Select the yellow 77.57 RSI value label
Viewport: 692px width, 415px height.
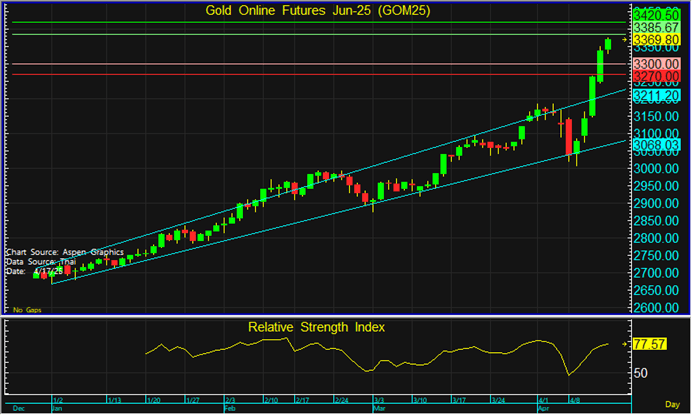(657, 343)
